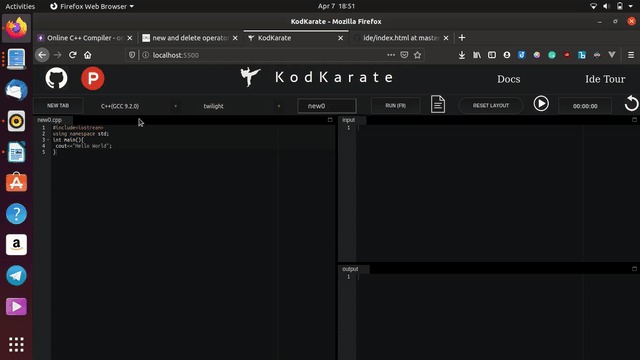
Task: Open a new browser tab
Action: pos(462,38)
